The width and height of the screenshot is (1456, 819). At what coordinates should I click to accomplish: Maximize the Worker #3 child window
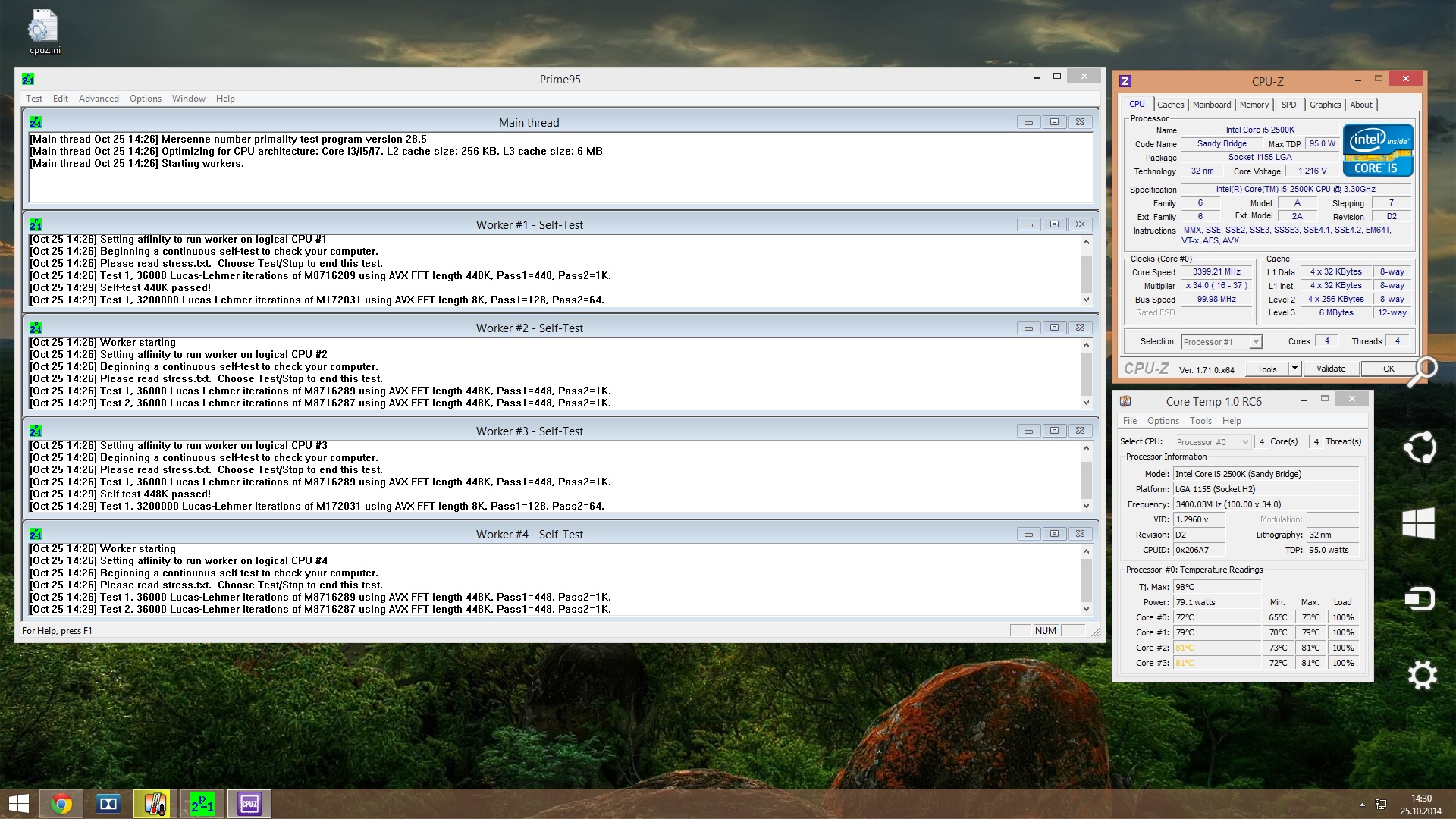tap(1054, 431)
